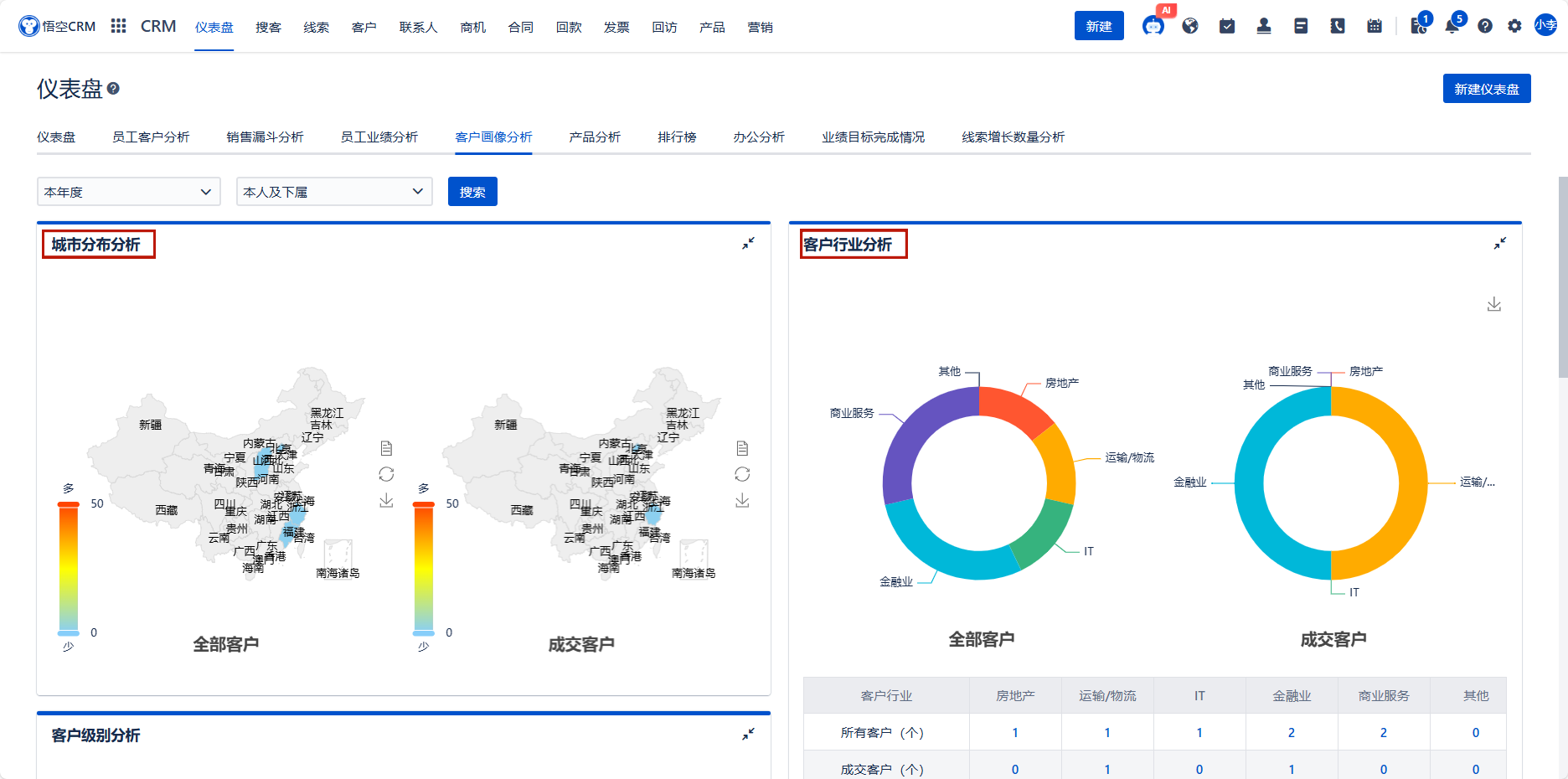Restore the 成交客户 map view
Image resolution: width=1568 pixels, height=779 pixels.
[742, 474]
